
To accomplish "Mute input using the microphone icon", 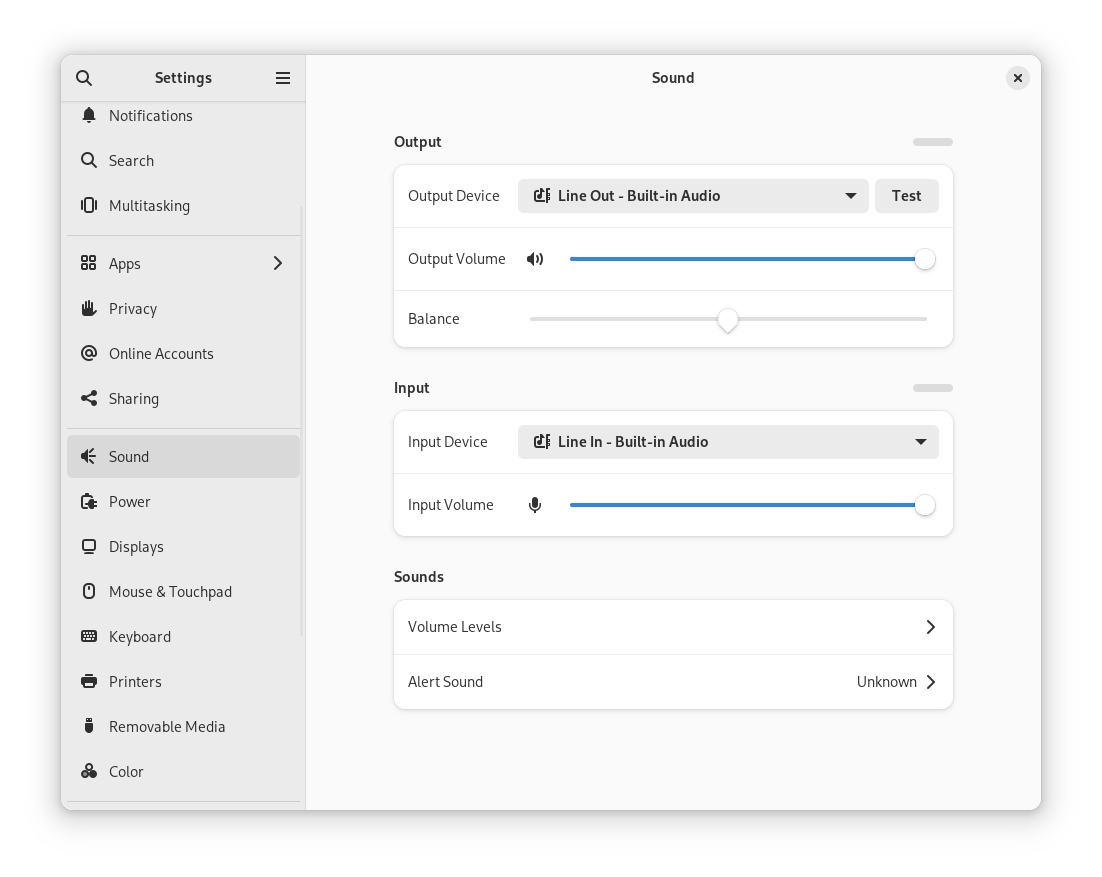I will point(535,504).
